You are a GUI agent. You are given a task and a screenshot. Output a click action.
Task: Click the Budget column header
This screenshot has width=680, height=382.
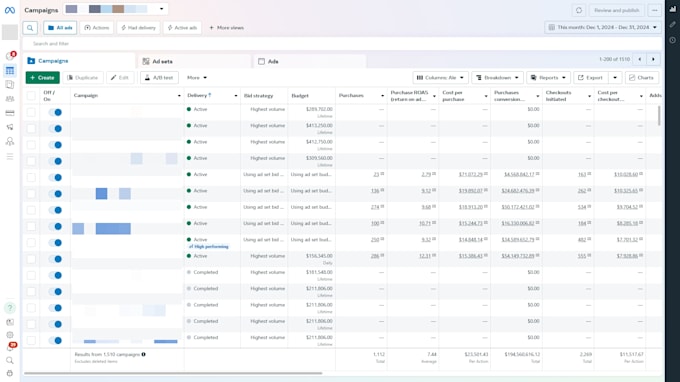click(300, 95)
